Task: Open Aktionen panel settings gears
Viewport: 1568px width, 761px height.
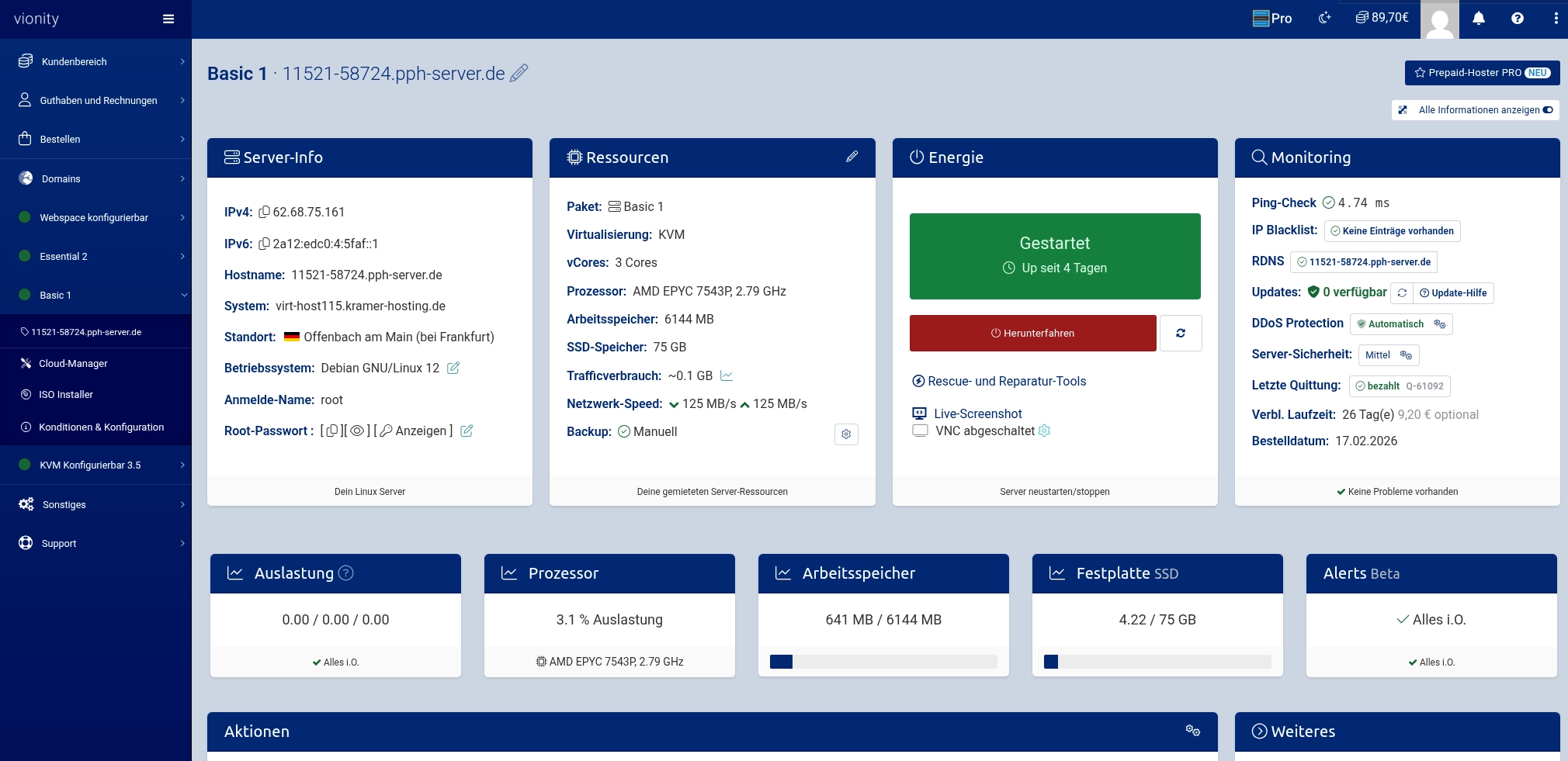Action: tap(1192, 731)
